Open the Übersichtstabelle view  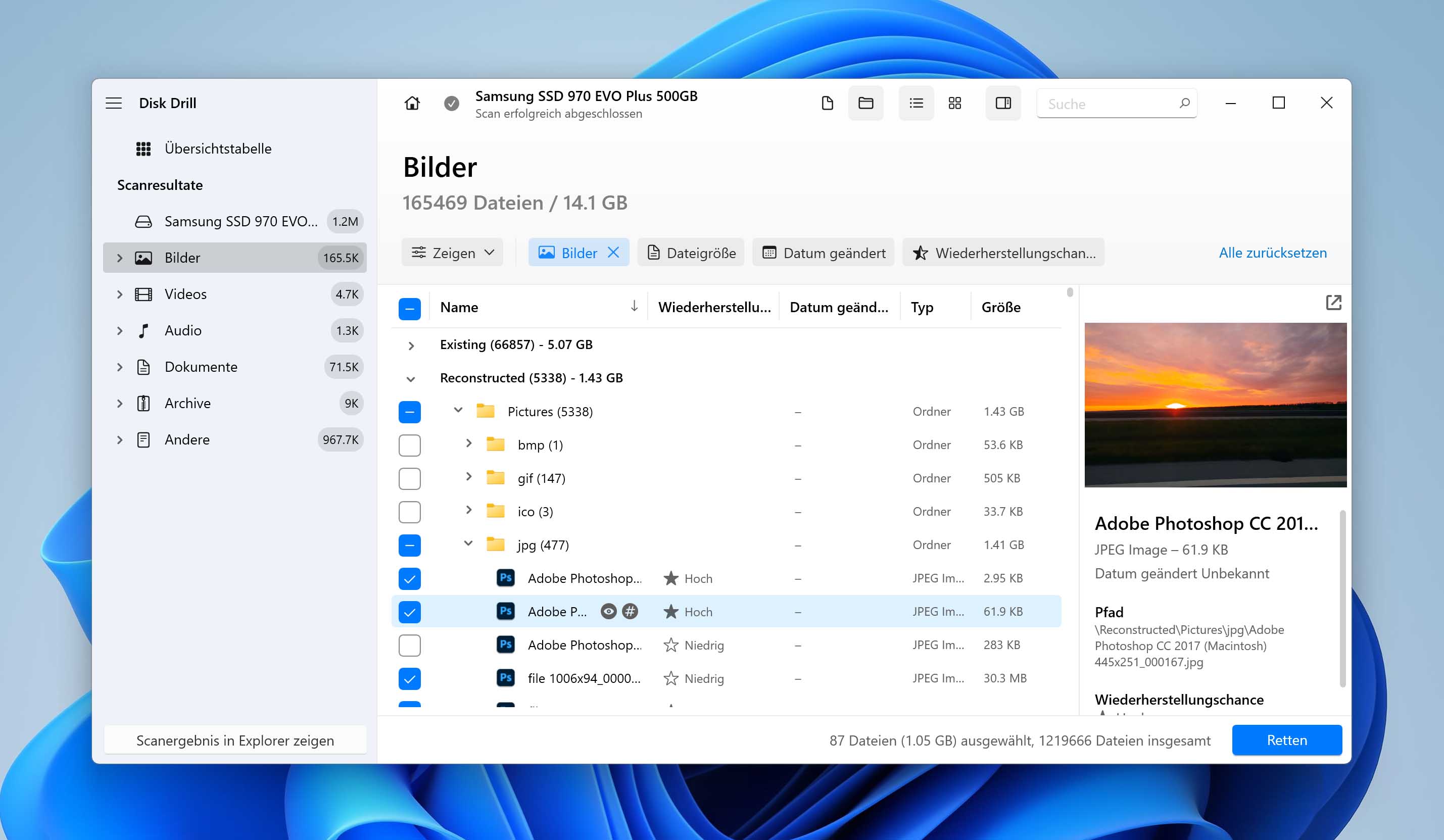[218, 149]
